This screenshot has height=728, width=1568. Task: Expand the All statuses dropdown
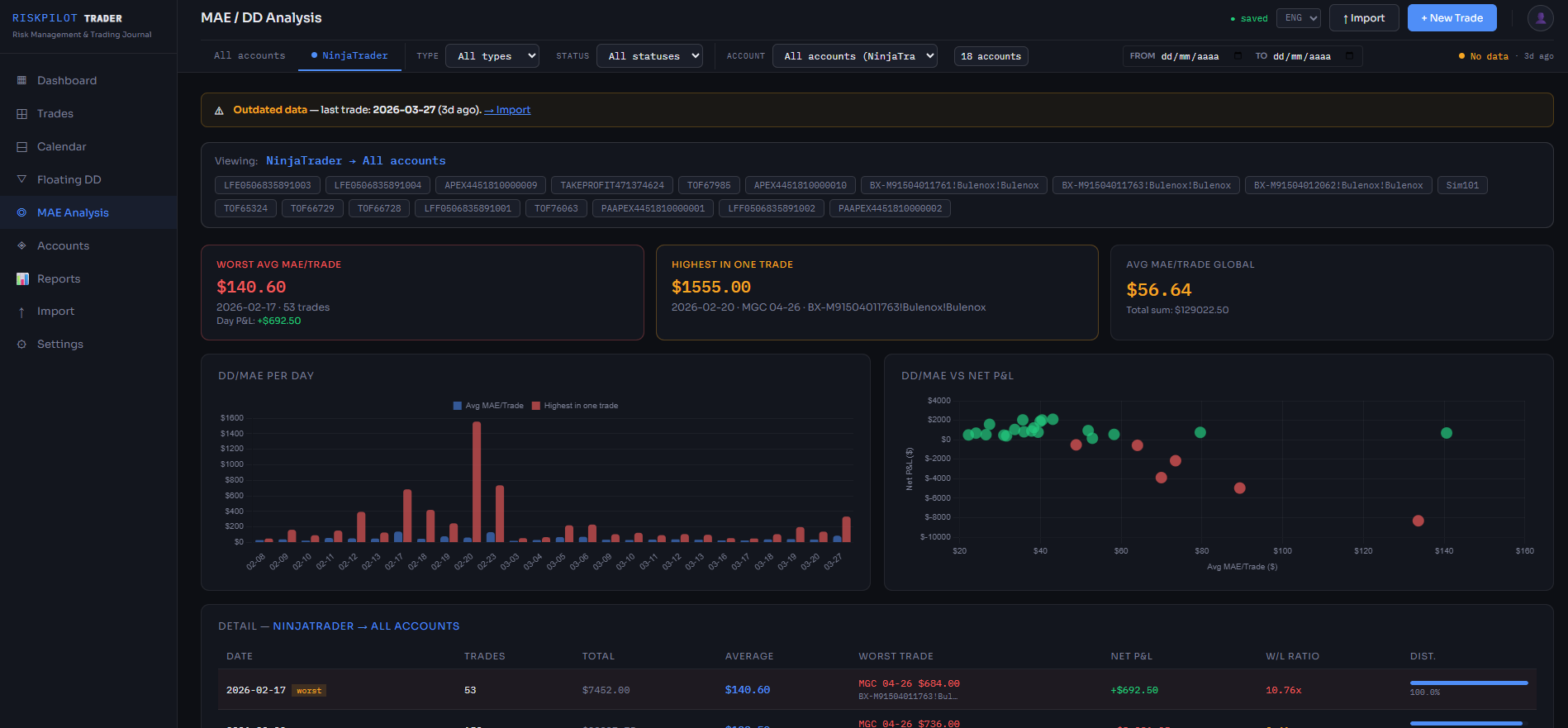pos(649,56)
